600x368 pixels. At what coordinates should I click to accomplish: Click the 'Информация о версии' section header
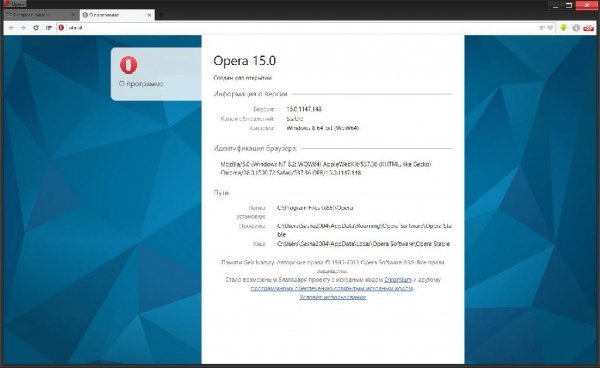(x=250, y=94)
